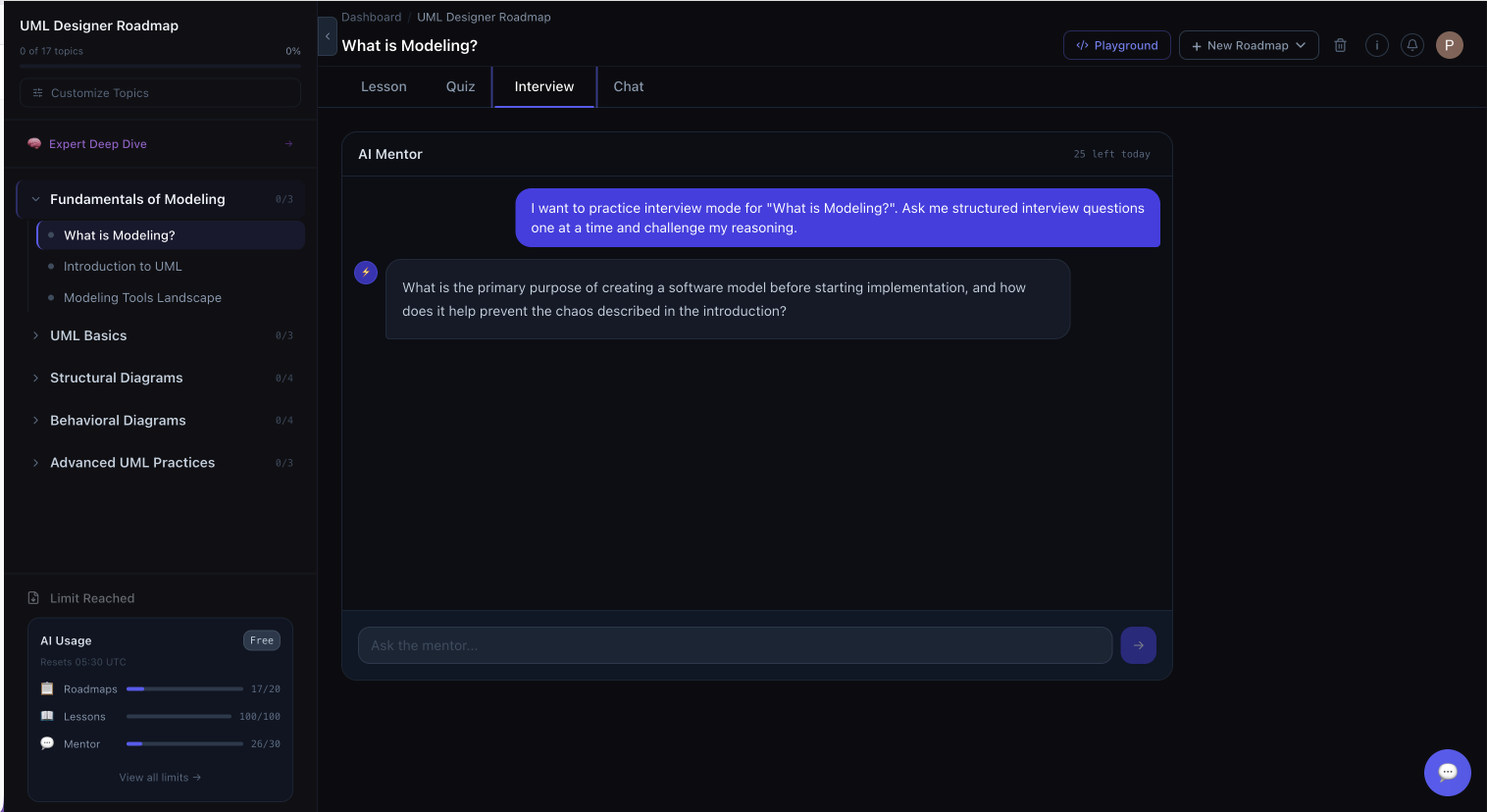Click the sliders icon in Customize Topics

38,93
